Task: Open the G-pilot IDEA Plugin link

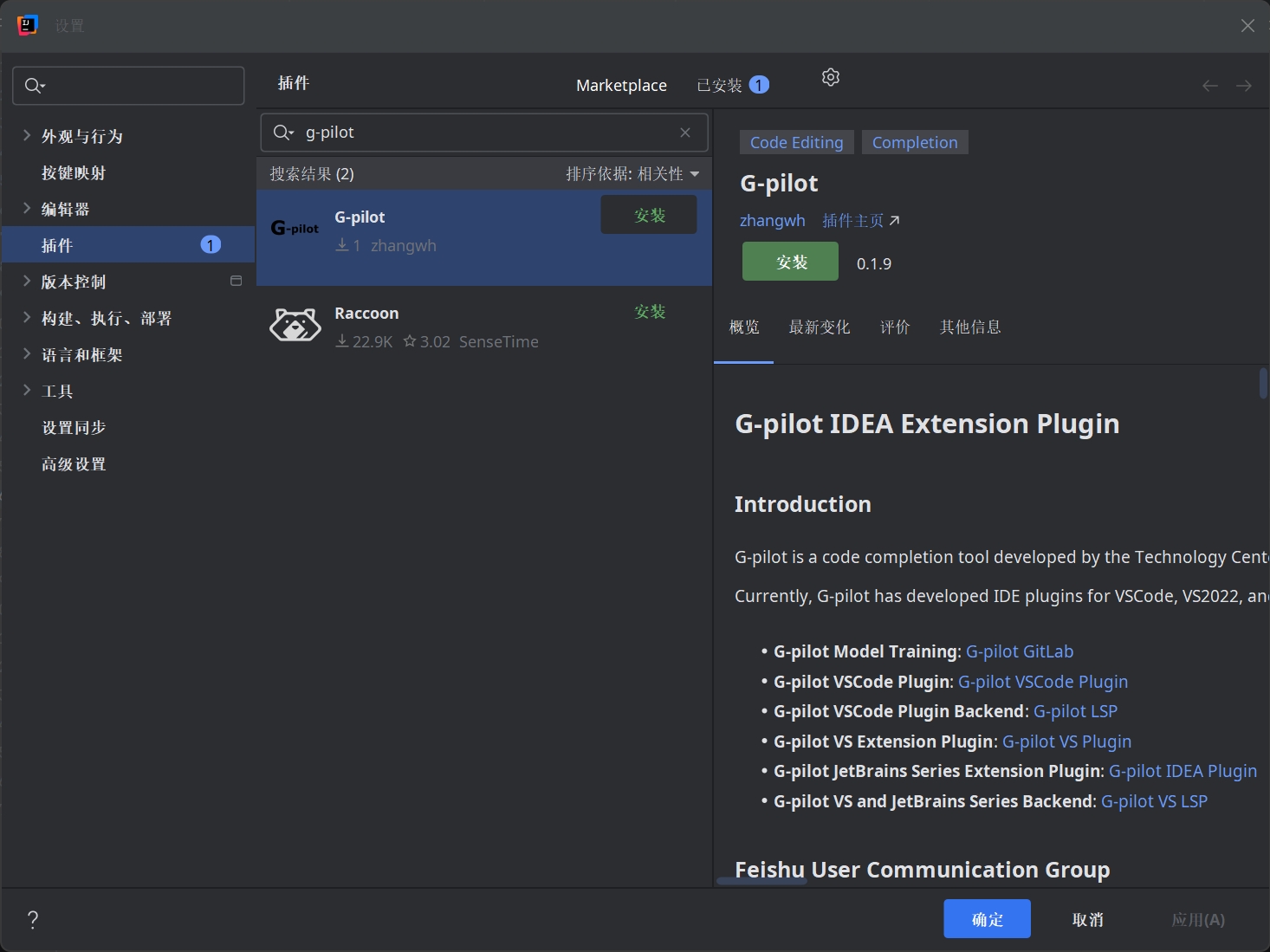Action: 1183,771
